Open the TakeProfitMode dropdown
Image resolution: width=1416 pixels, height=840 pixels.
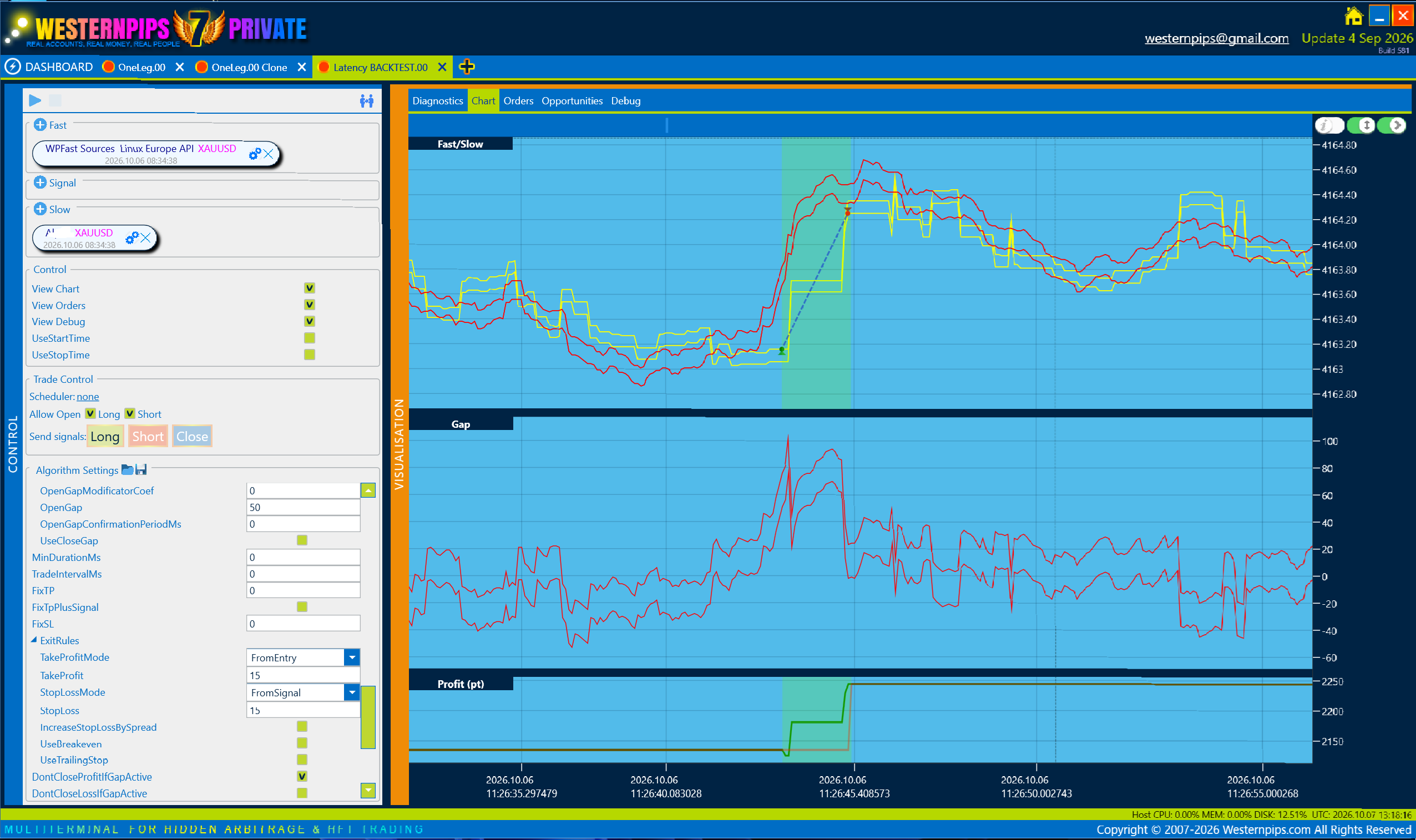tap(352, 657)
